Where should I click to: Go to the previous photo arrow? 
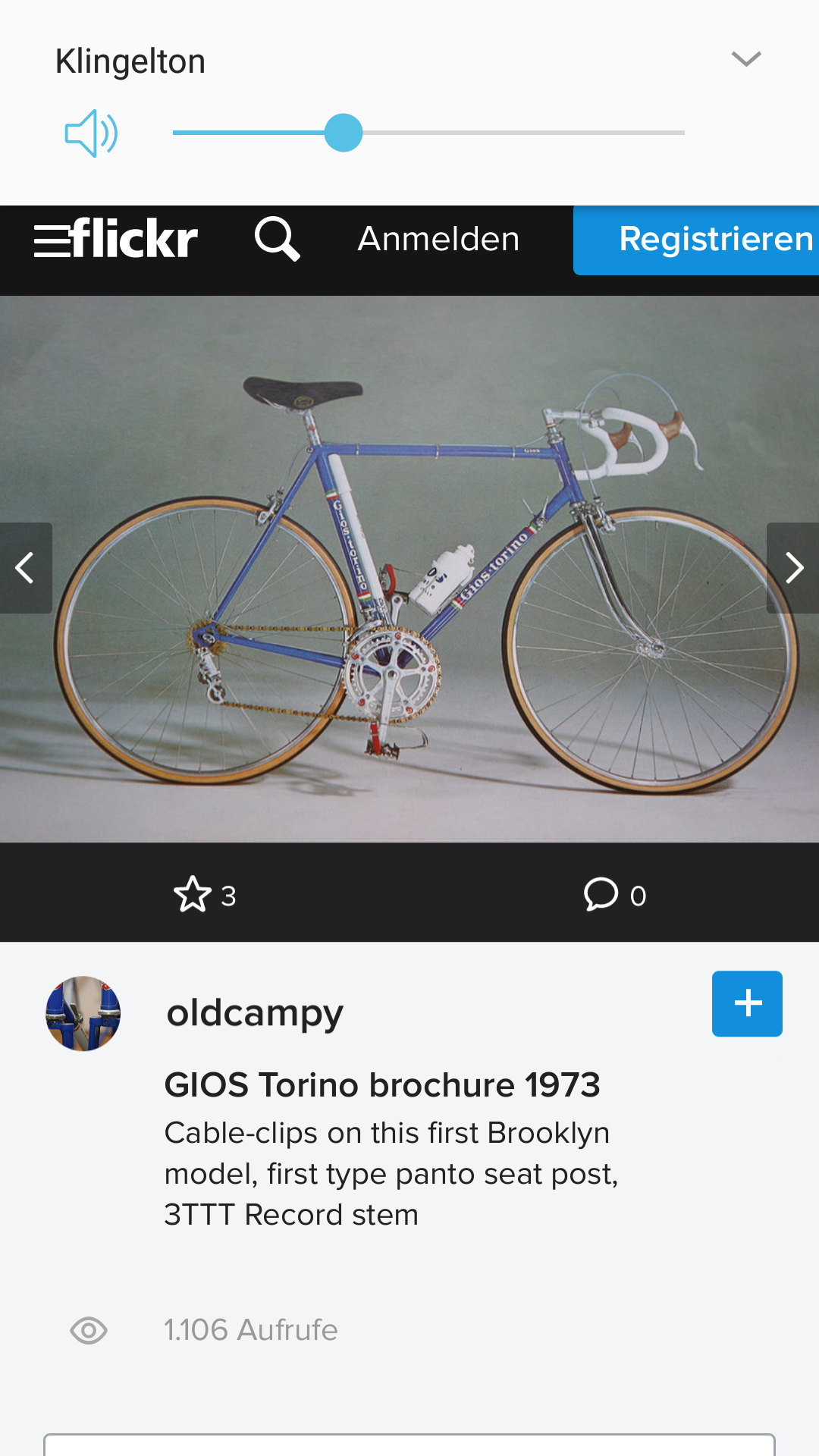[x=26, y=568]
